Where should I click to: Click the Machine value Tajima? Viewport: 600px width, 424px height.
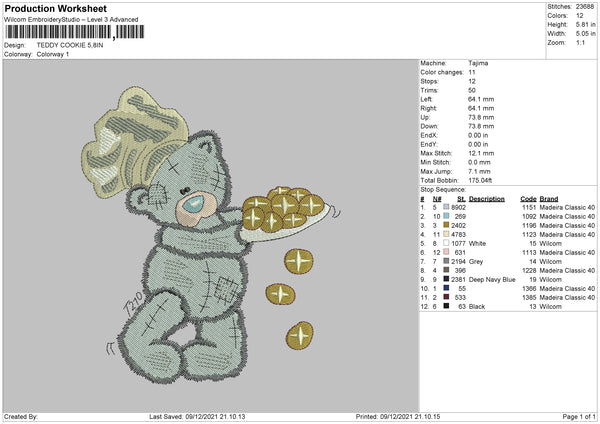[x=478, y=63]
